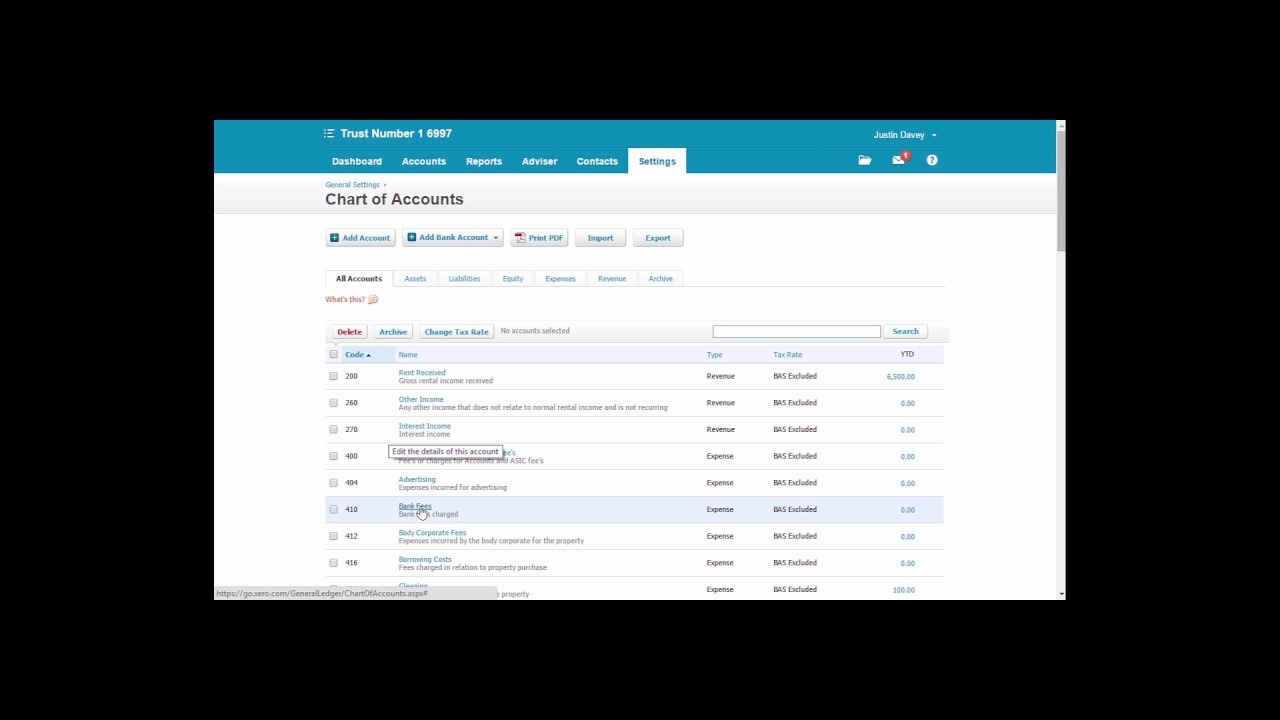Click the What's this speech bubble icon
The height and width of the screenshot is (720, 1280).
click(x=373, y=299)
